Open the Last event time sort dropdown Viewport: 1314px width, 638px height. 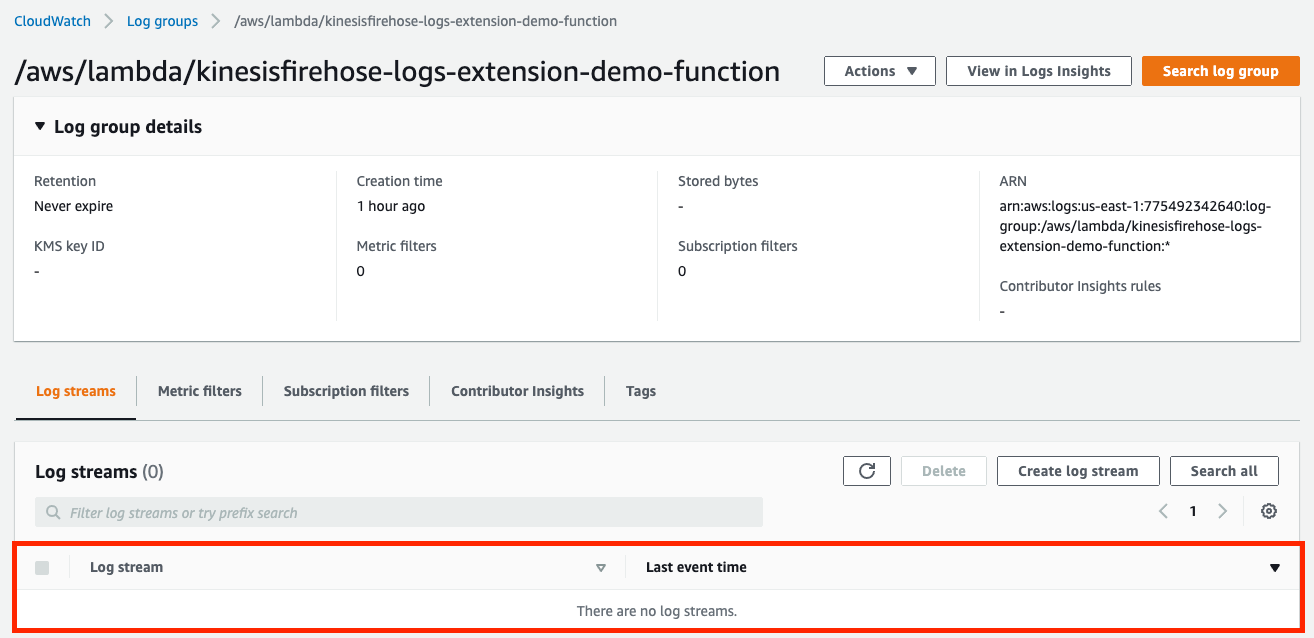tap(1274, 567)
